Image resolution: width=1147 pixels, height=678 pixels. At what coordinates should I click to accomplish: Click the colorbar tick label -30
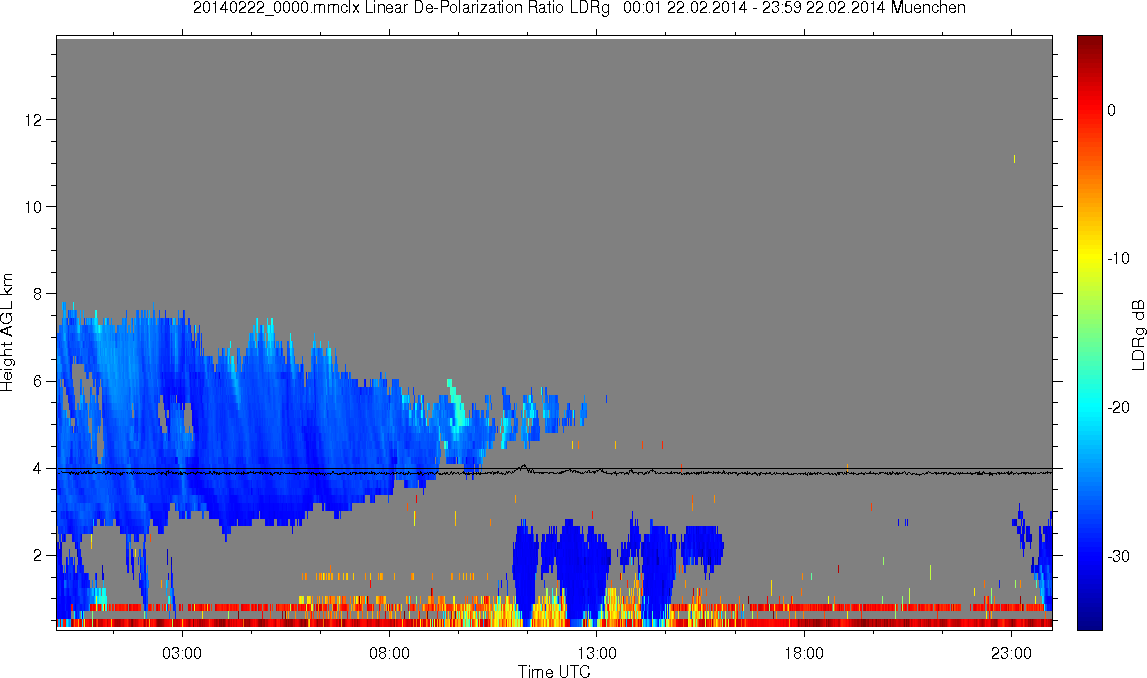1118,557
